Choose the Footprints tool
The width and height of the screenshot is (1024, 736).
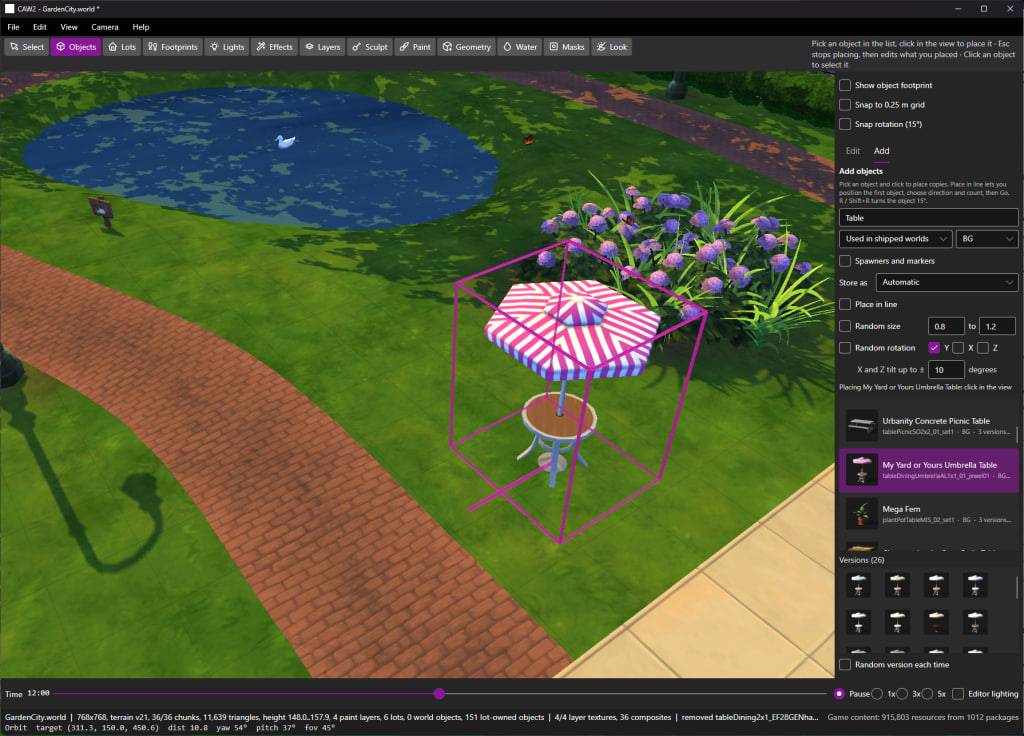(x=172, y=47)
